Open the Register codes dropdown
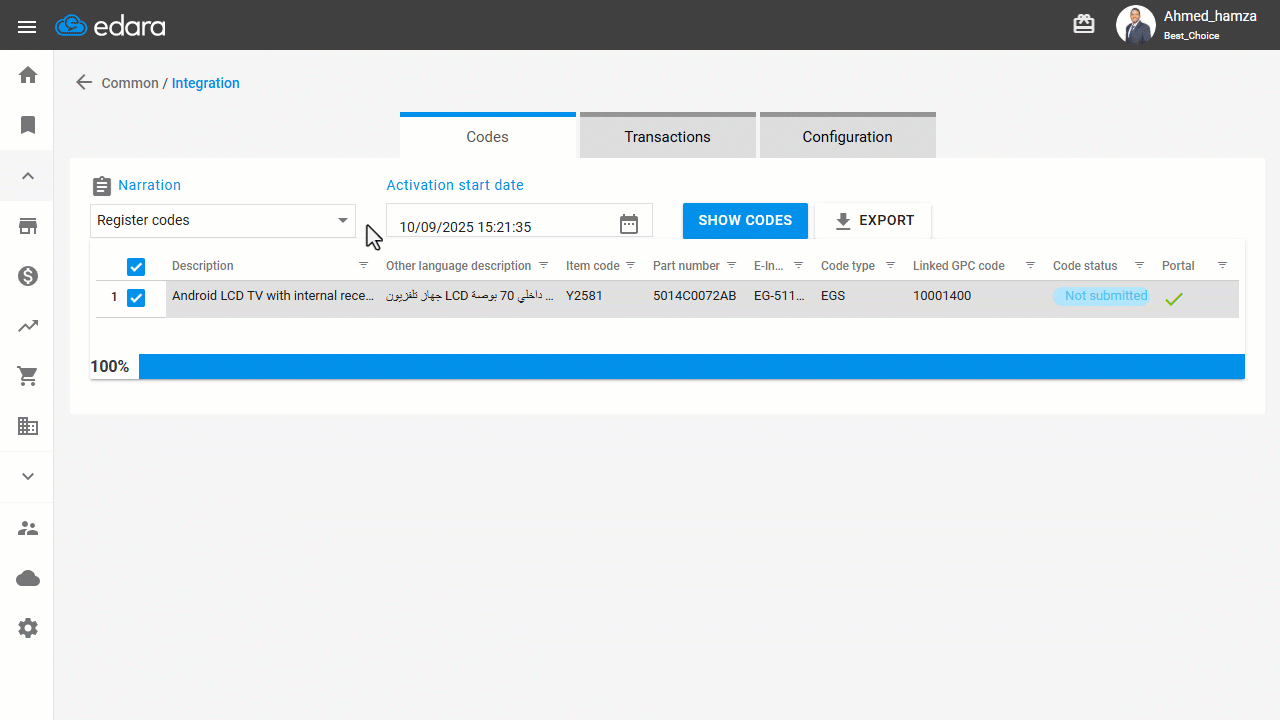The width and height of the screenshot is (1280, 720). [x=223, y=220]
